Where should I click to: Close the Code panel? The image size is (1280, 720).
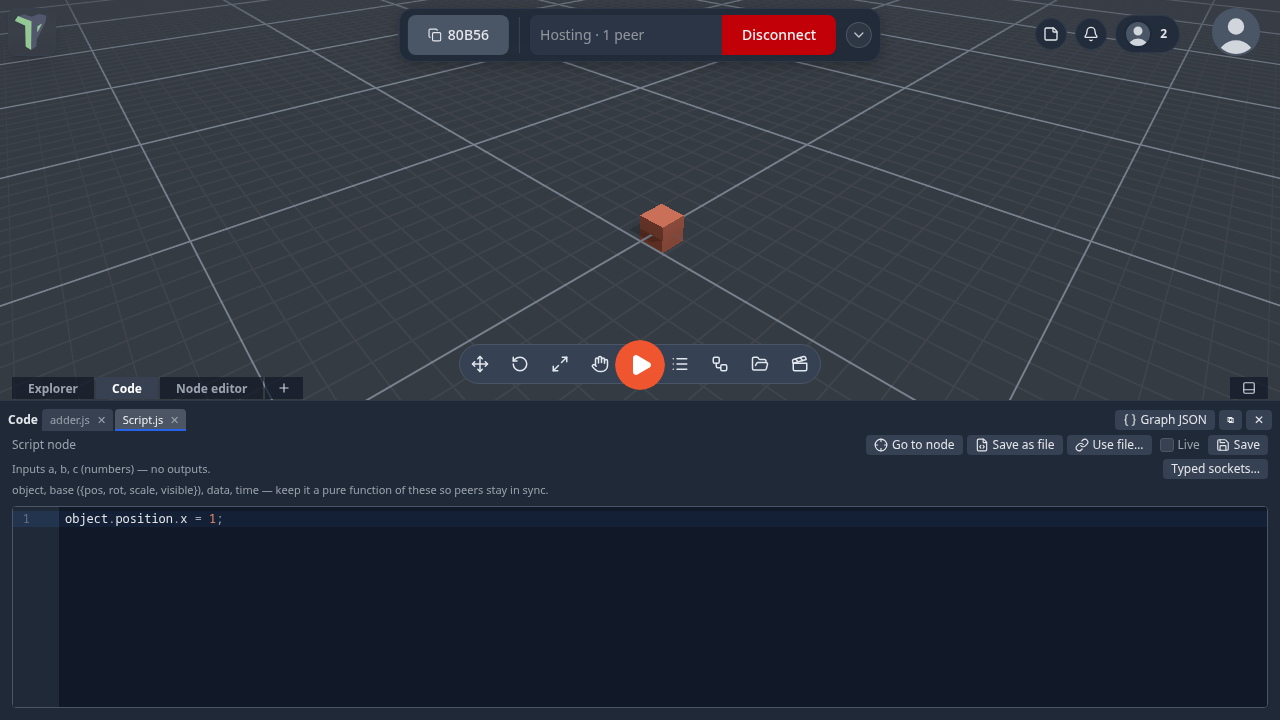pyautogui.click(x=1259, y=420)
